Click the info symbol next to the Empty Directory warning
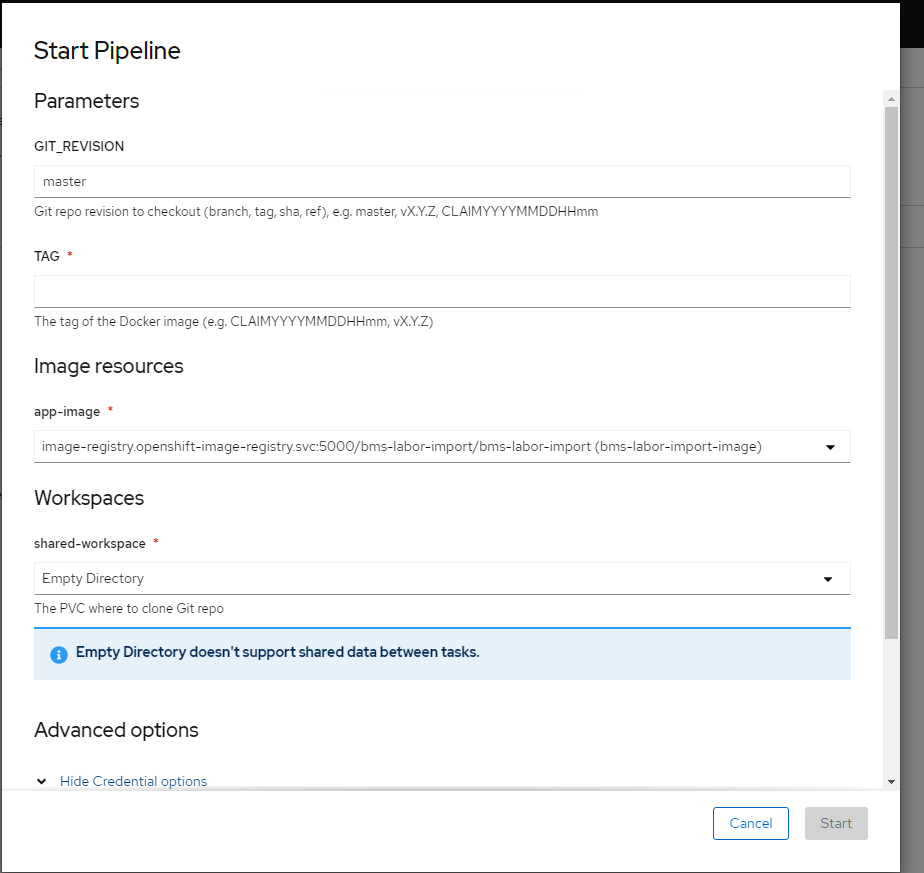The image size is (924, 873). (x=58, y=654)
